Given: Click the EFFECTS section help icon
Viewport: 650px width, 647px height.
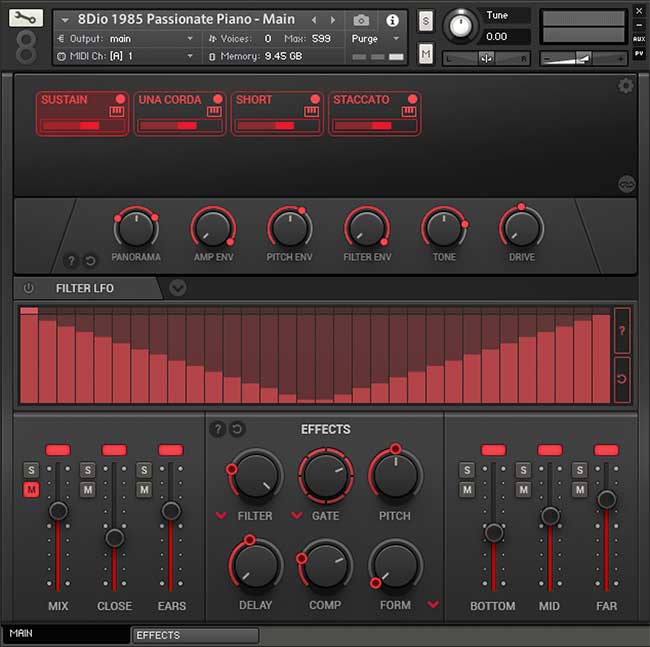Looking at the screenshot, I should [x=218, y=429].
